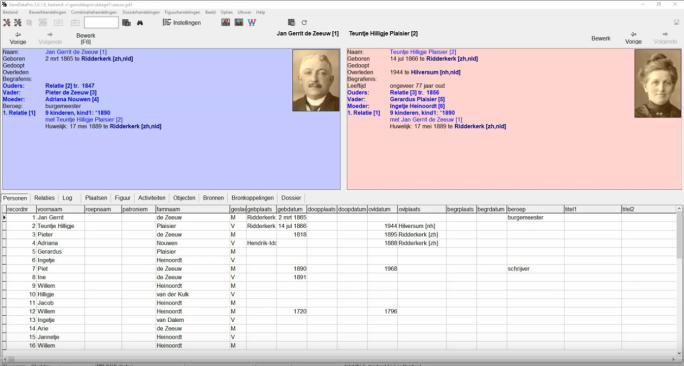Click Vorige arrow on the left panel

(18, 38)
